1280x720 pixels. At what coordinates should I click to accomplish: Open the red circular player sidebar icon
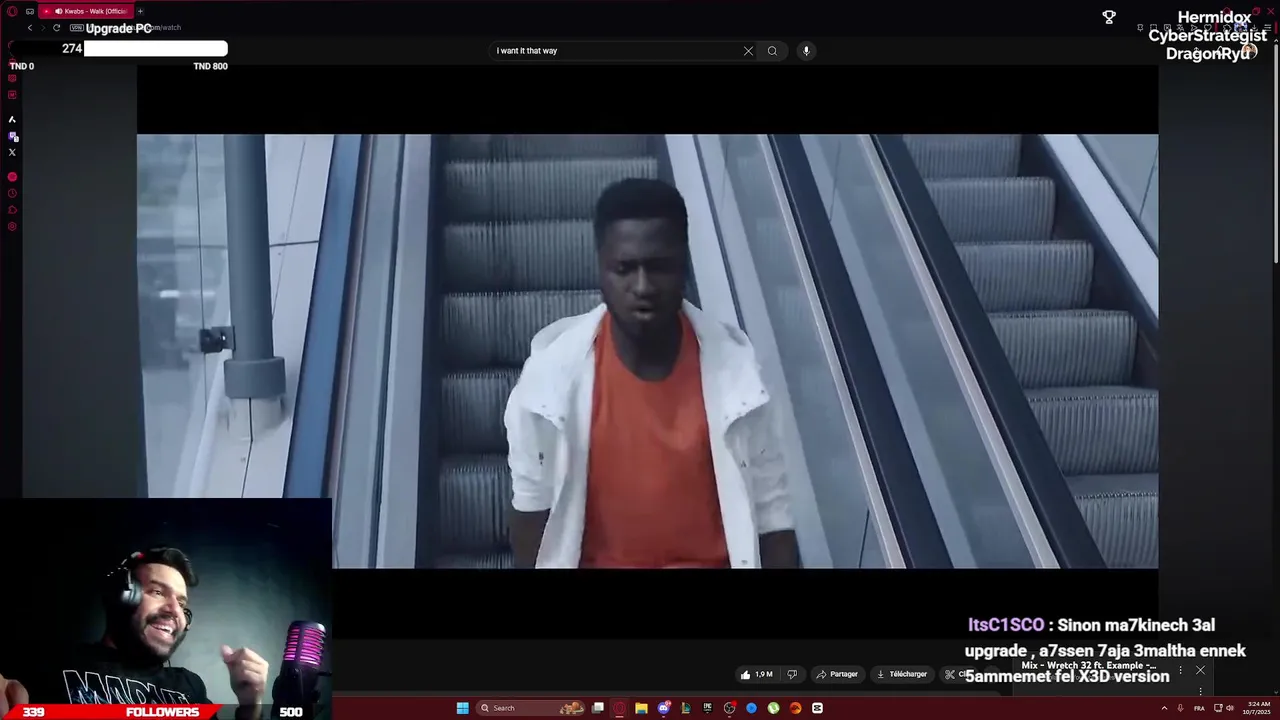pyautogui.click(x=12, y=177)
